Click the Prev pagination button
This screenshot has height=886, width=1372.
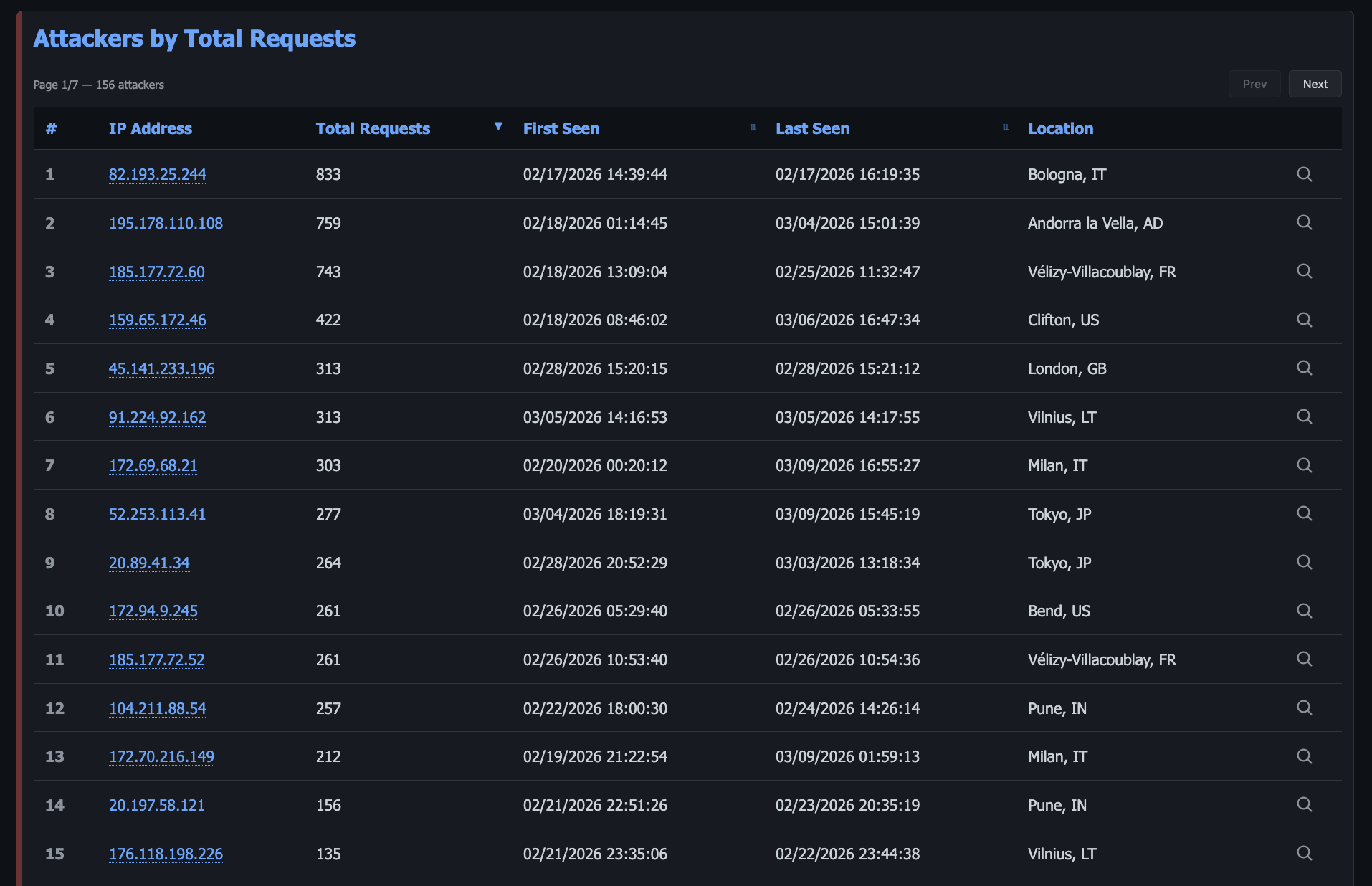pos(1254,84)
